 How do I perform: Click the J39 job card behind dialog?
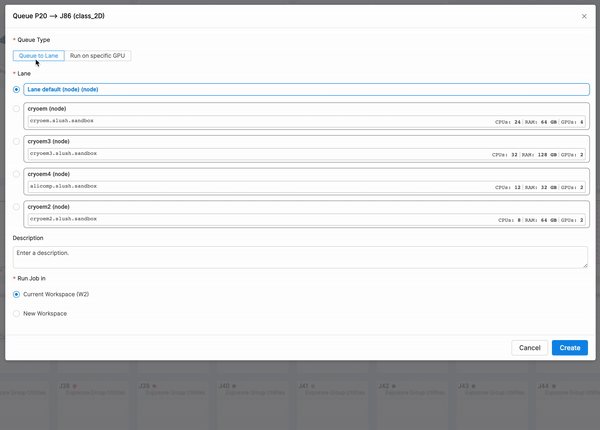click(172, 405)
